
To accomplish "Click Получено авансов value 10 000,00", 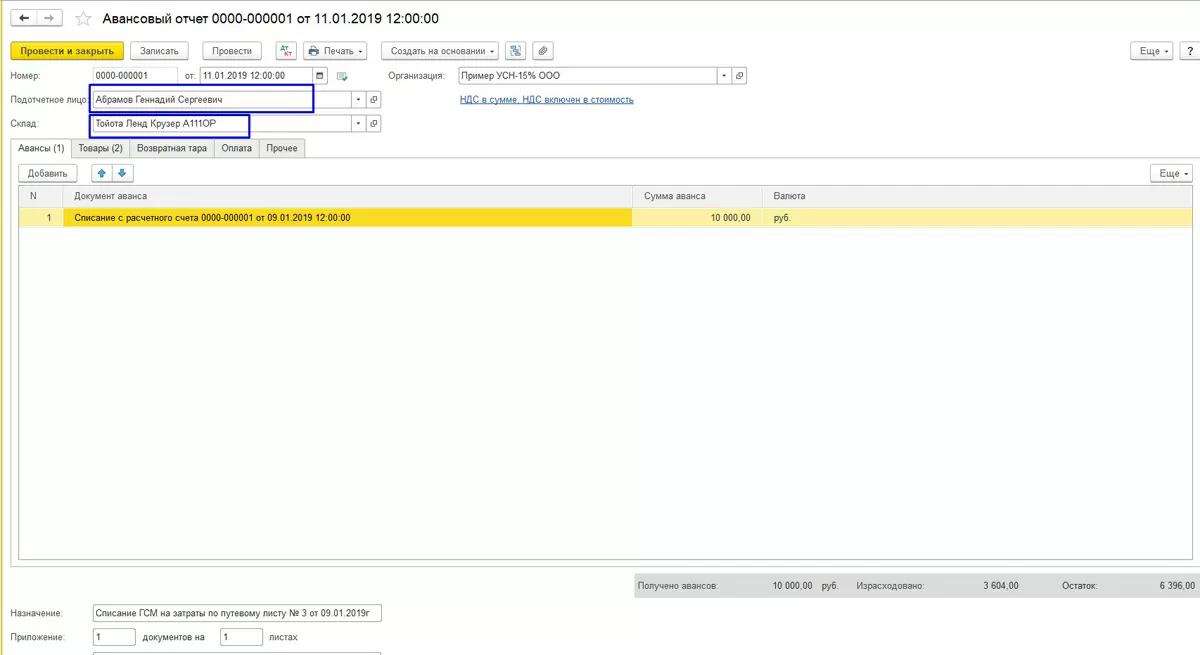I will pyautogui.click(x=792, y=586).
